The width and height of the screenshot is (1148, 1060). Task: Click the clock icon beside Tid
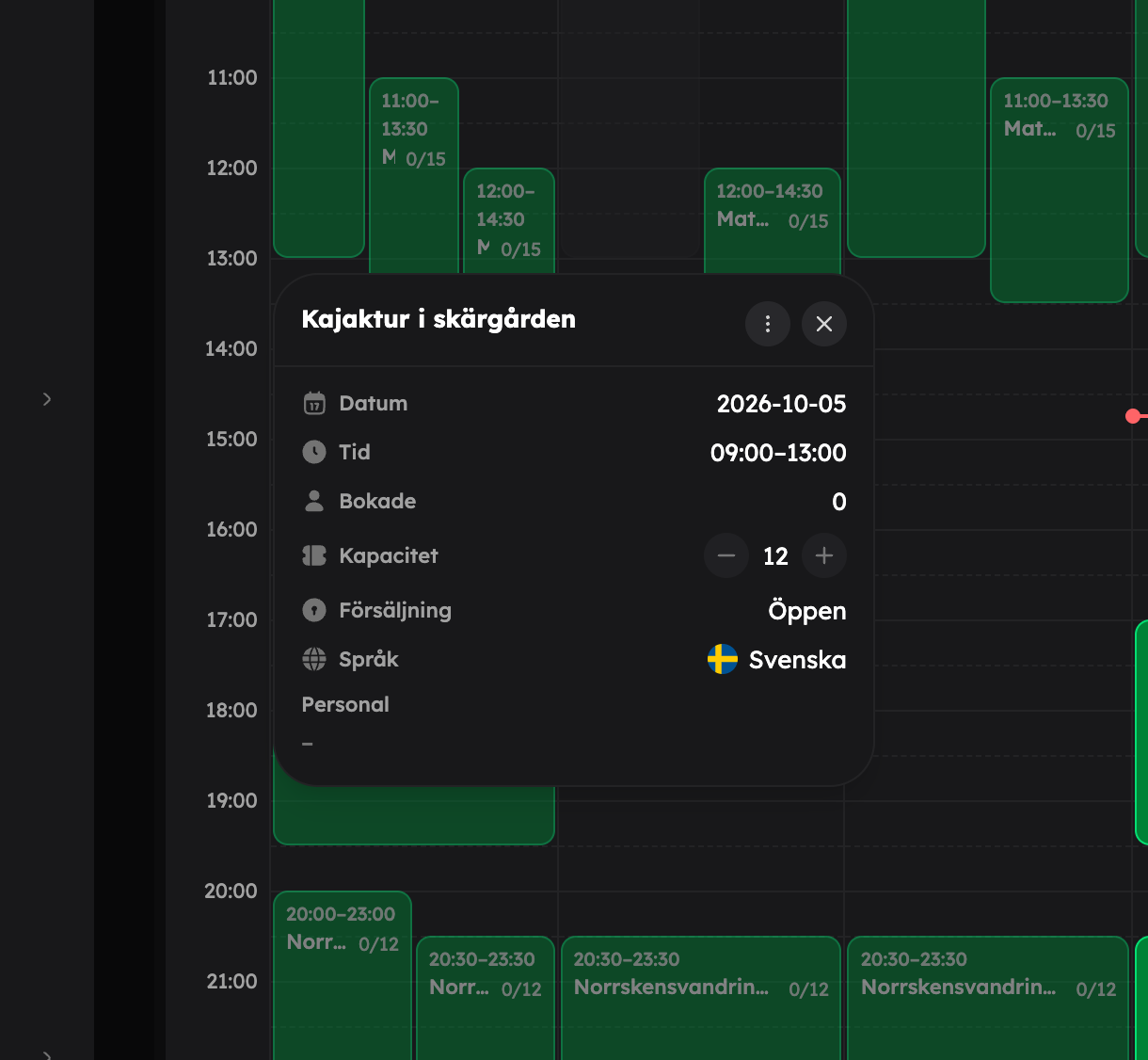[x=314, y=453]
